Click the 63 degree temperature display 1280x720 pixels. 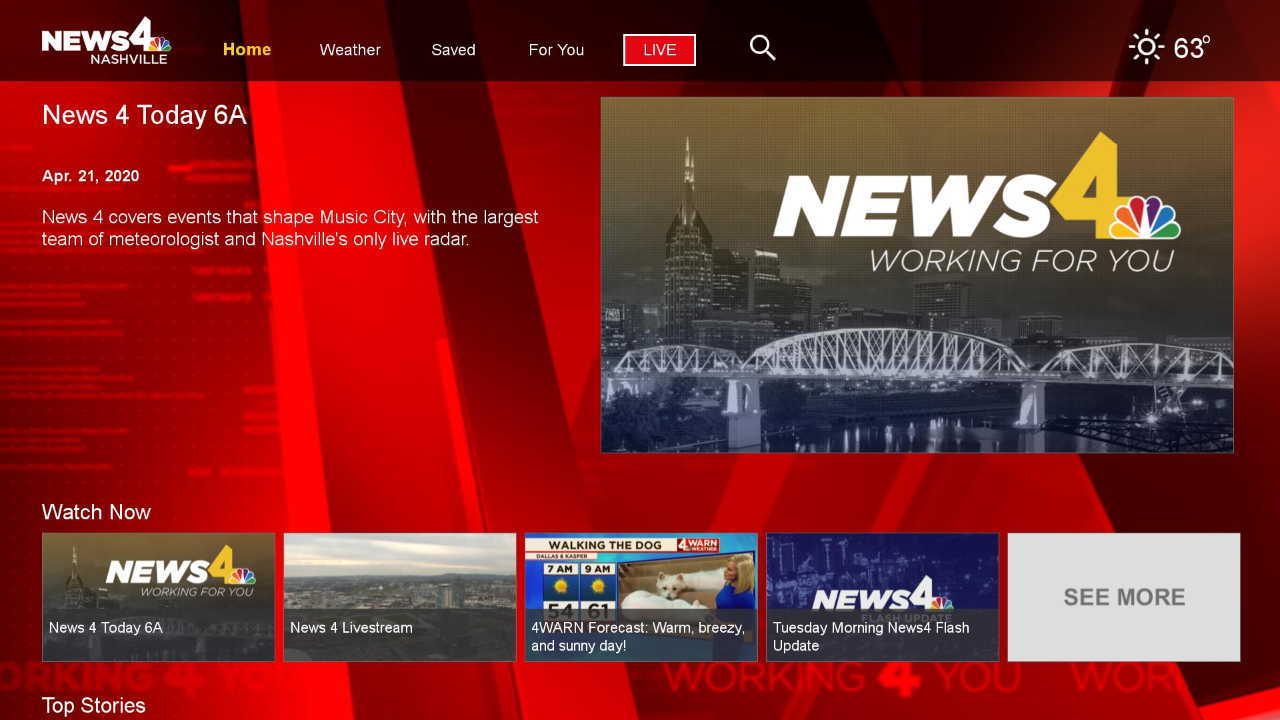[x=1190, y=46]
